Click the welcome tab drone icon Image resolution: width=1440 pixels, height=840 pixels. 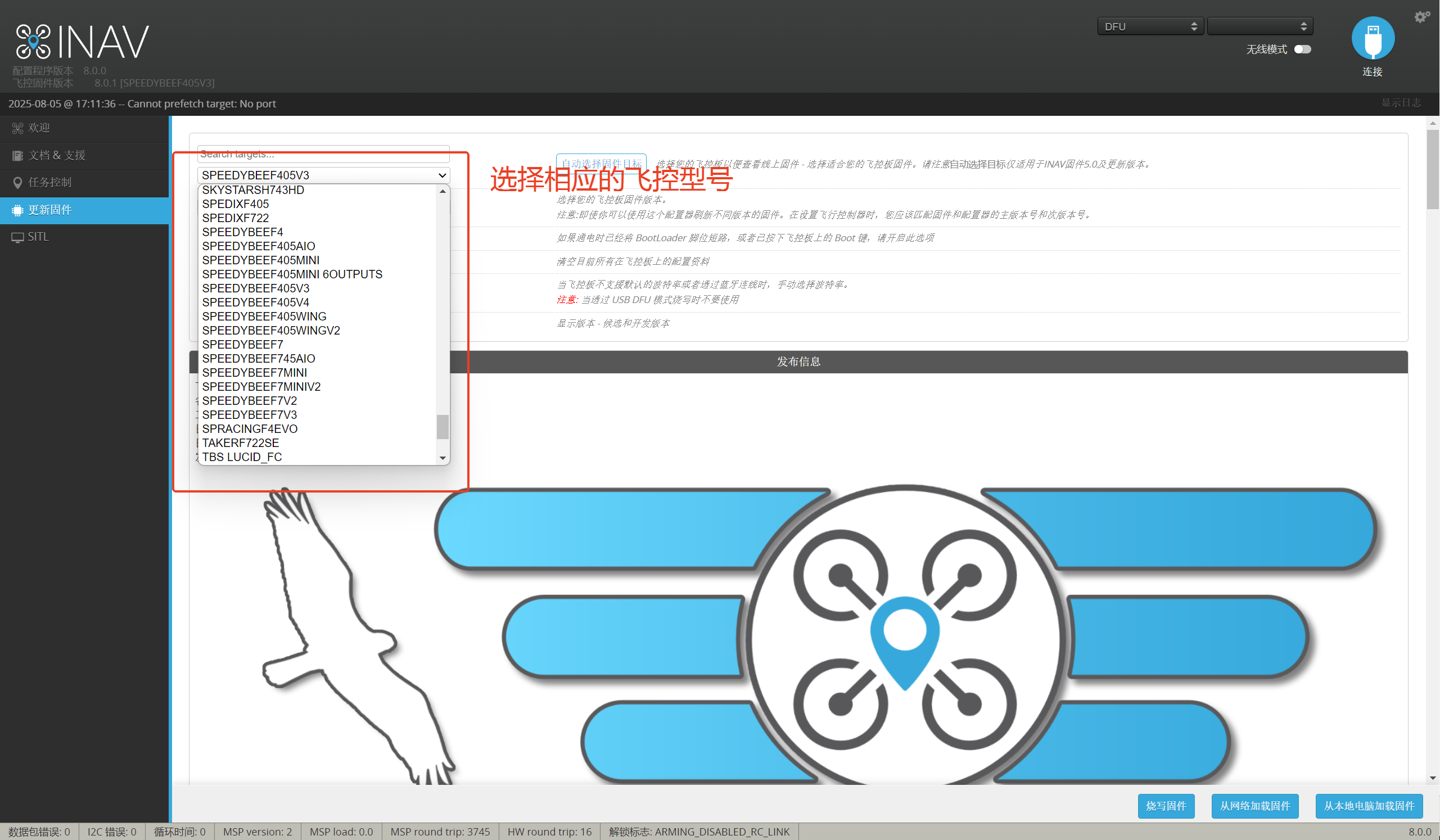[x=17, y=128]
